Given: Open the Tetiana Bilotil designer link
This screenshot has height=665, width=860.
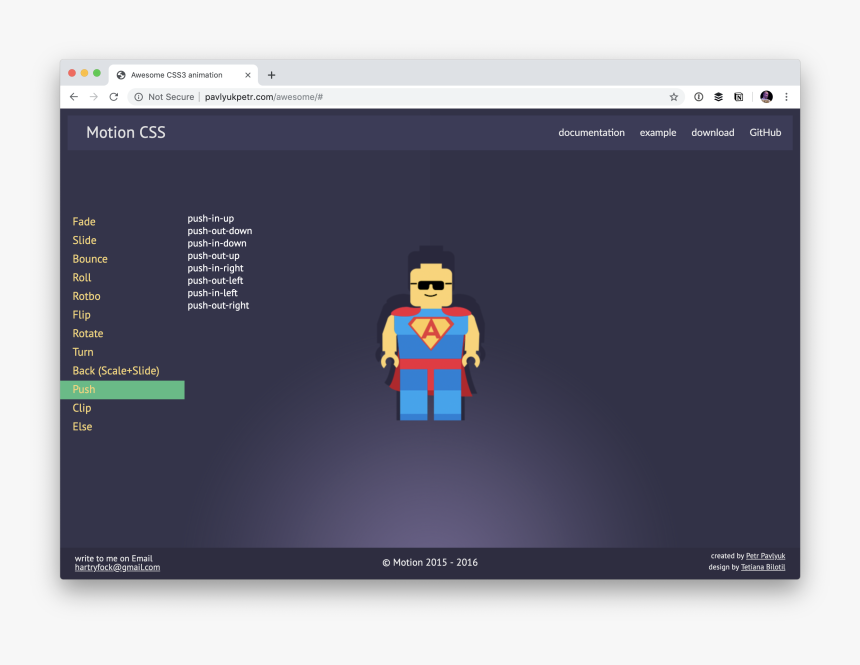Looking at the screenshot, I should pos(763,567).
